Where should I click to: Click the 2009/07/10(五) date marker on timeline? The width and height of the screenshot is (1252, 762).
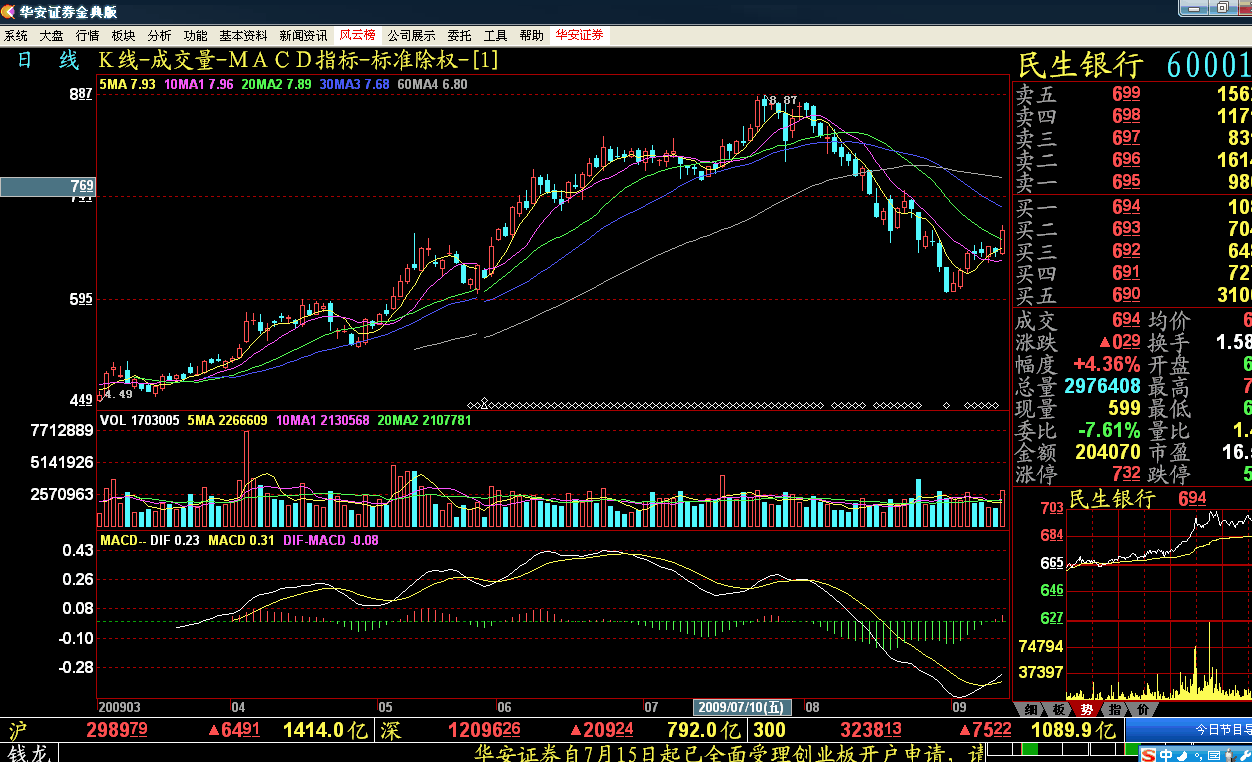pyautogui.click(x=743, y=708)
